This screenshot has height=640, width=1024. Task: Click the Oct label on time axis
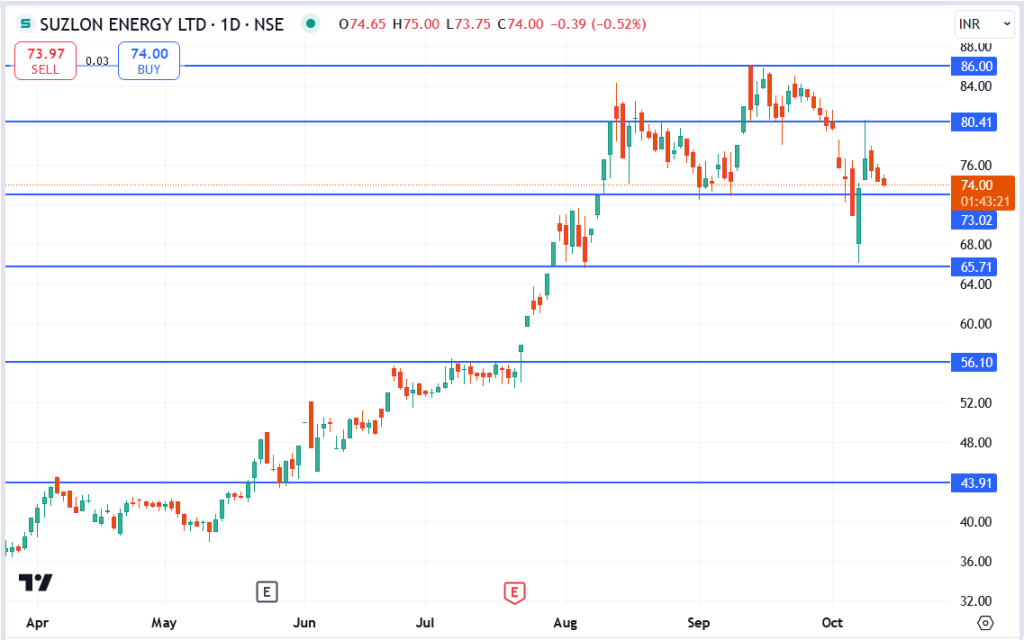832,622
